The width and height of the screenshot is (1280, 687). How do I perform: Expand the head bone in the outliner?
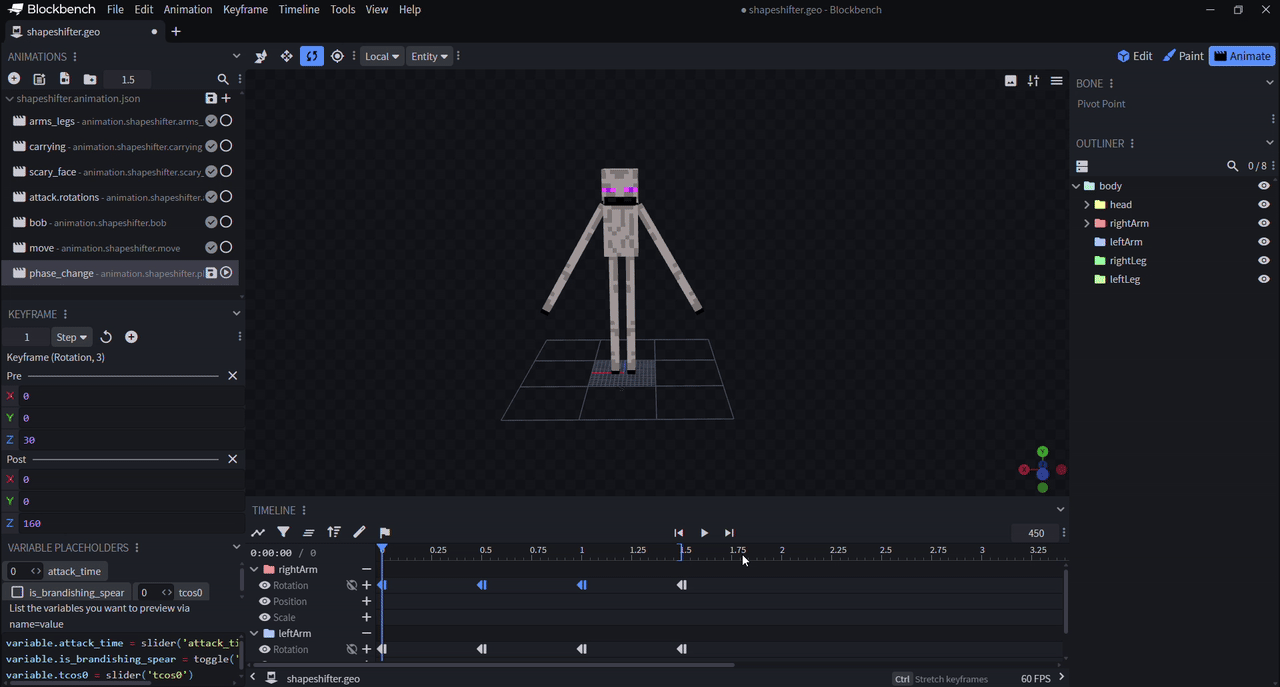click(1087, 204)
